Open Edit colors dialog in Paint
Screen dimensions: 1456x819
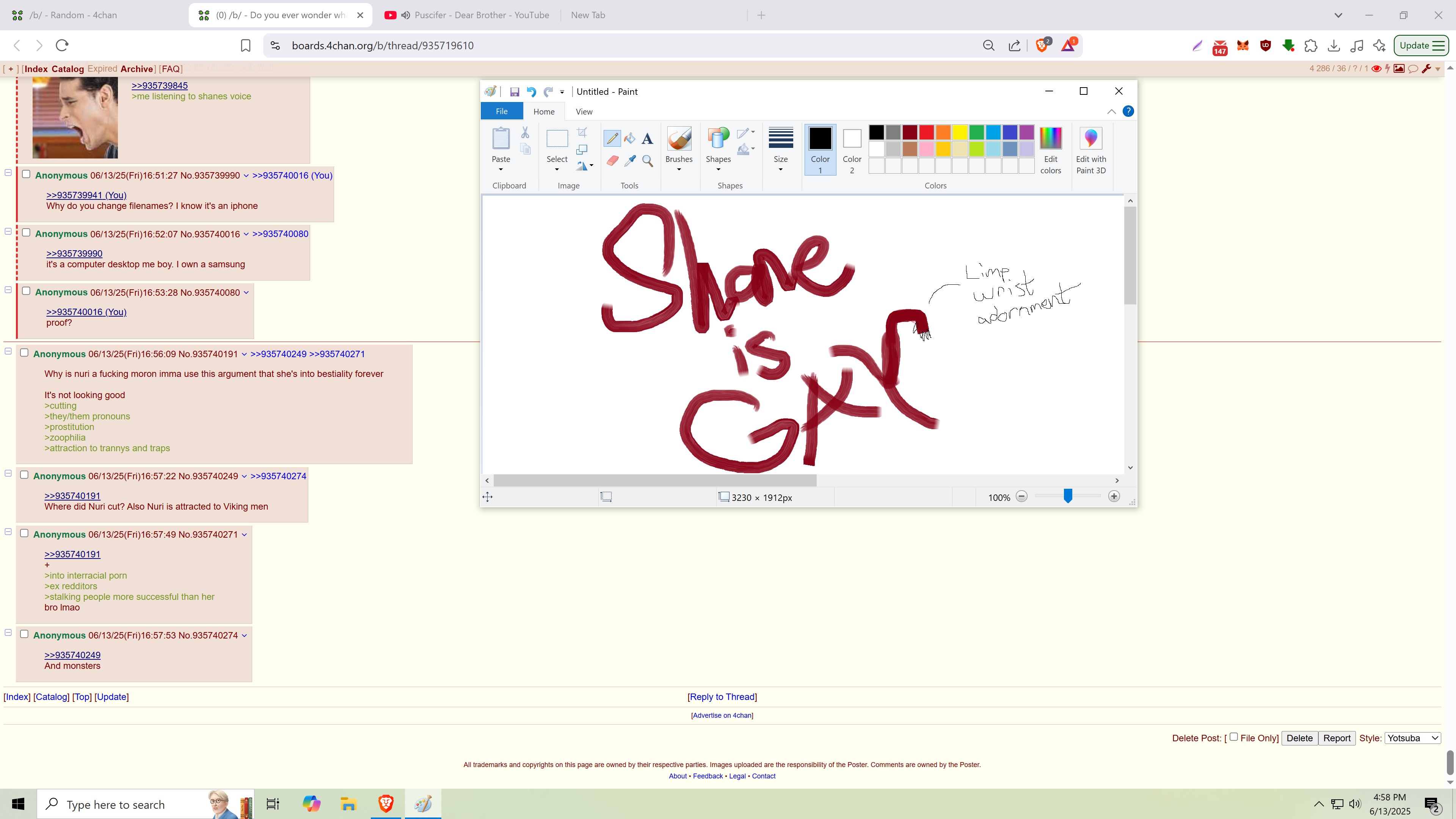click(1051, 150)
